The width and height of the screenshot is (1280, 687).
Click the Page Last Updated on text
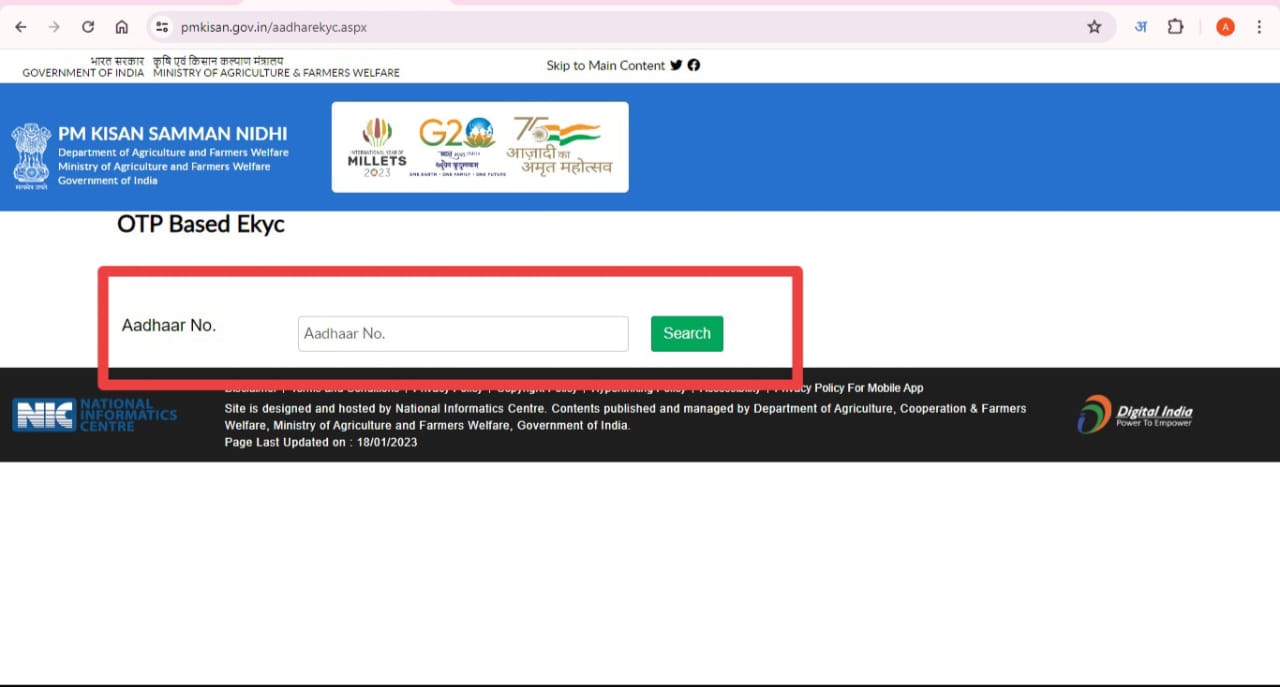click(x=321, y=442)
